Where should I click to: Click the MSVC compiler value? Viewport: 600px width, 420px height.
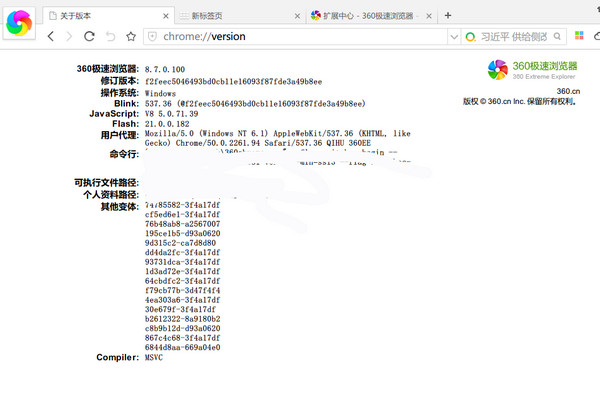click(x=154, y=358)
